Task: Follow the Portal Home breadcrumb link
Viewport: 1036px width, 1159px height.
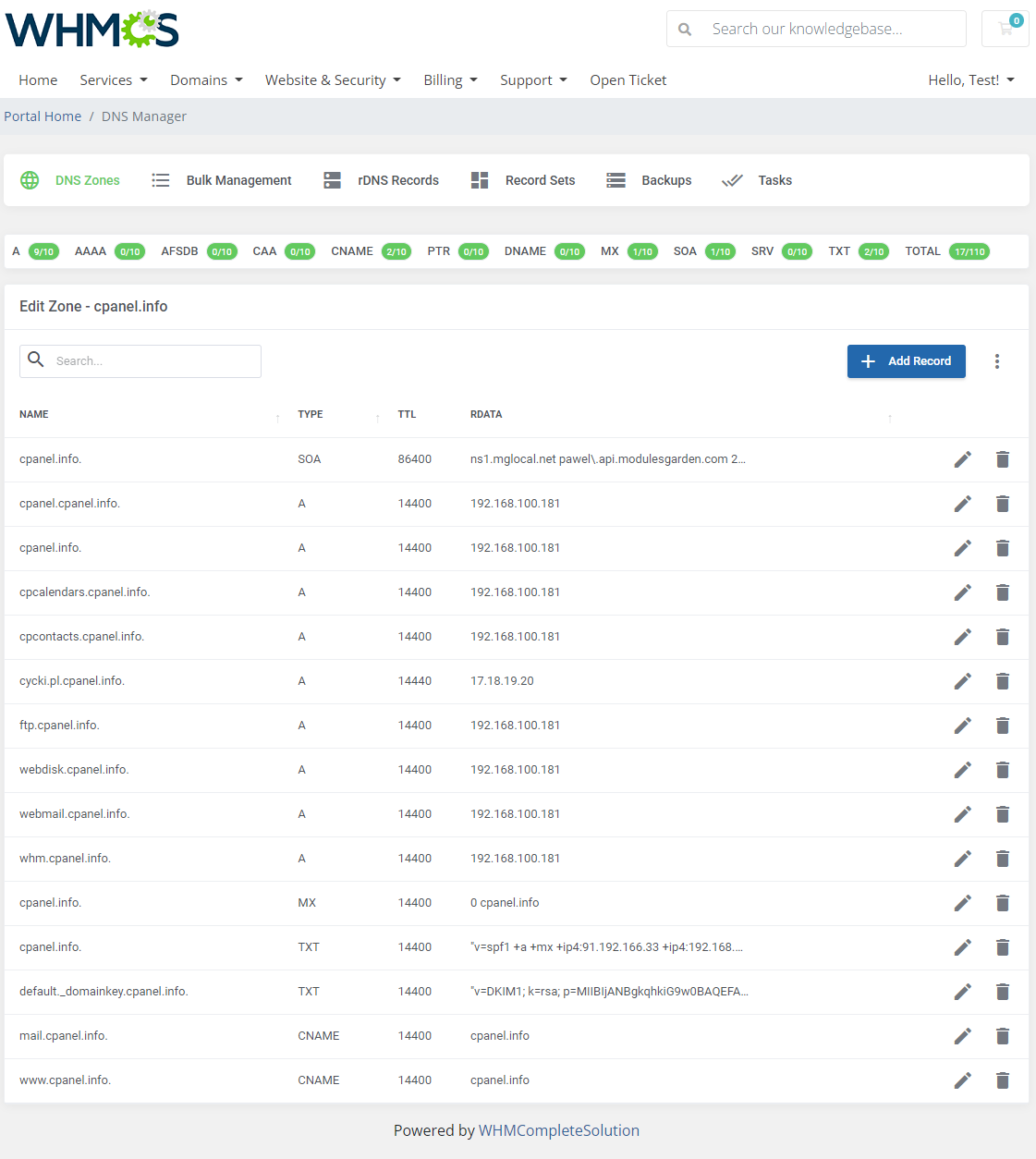Action: (43, 116)
